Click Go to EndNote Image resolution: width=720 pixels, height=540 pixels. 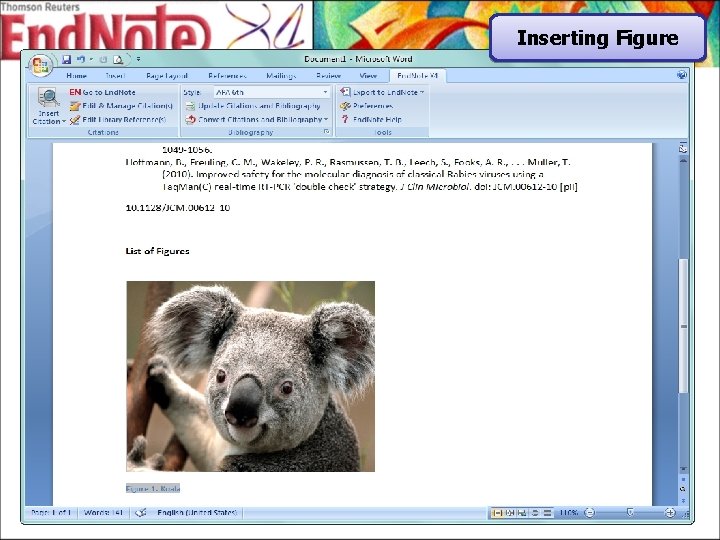(102, 92)
